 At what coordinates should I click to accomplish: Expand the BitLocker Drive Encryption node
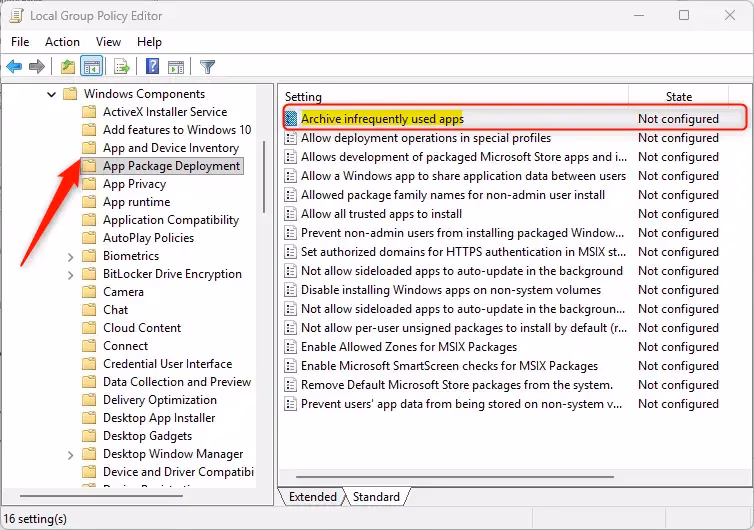(70, 274)
